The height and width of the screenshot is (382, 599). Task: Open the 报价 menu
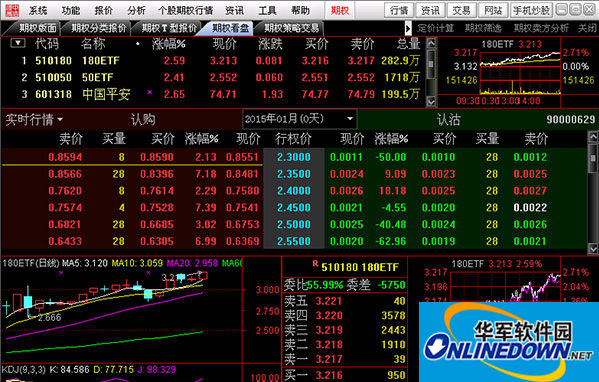[104, 10]
